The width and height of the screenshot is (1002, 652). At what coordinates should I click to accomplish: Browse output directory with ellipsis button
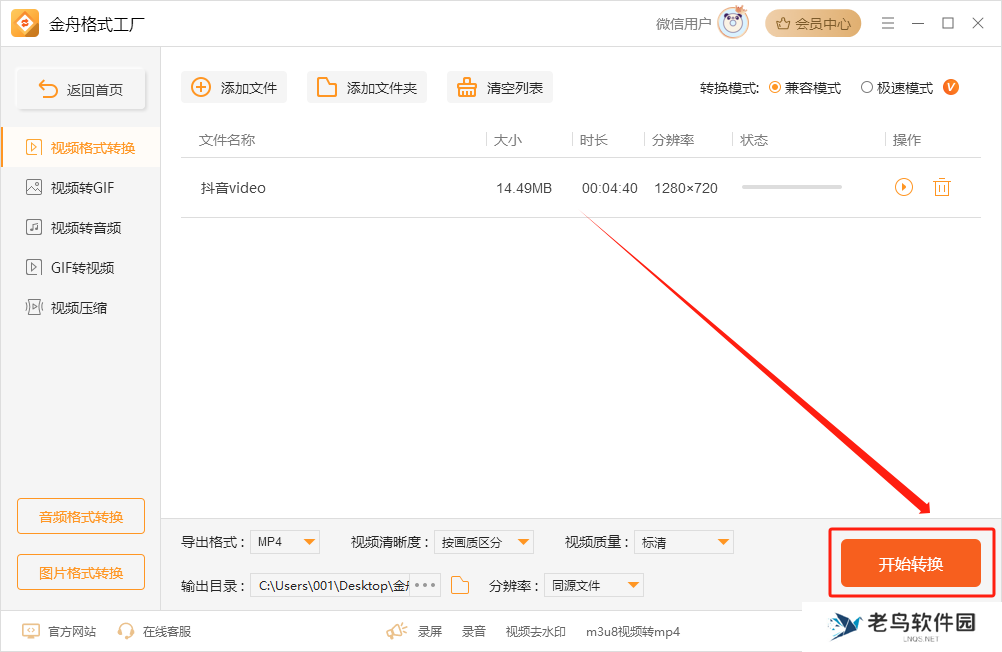pos(425,586)
